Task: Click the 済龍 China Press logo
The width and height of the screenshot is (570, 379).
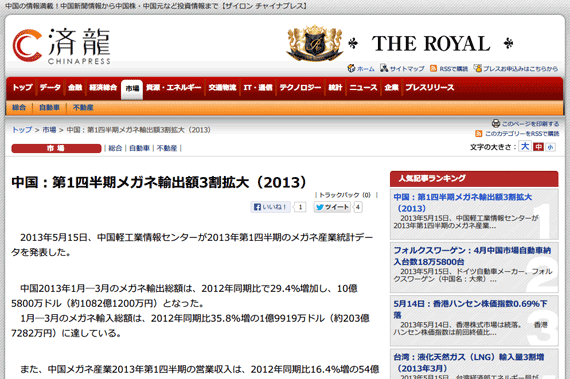Action: click(61, 46)
